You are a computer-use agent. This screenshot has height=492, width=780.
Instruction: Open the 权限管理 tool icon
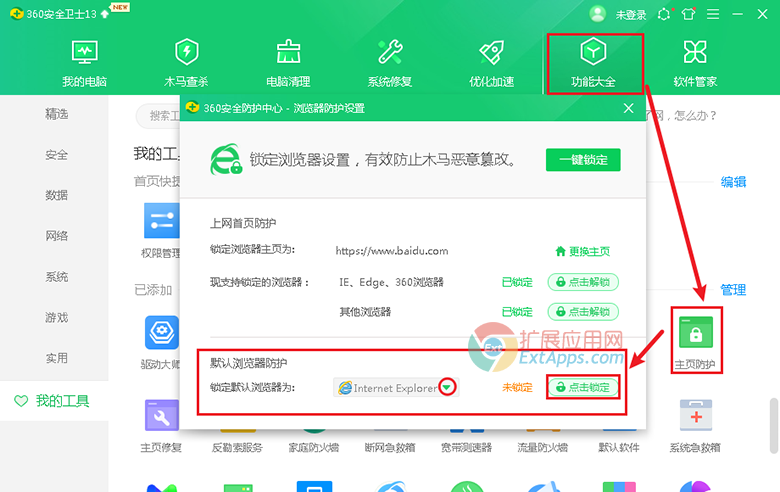[x=161, y=220]
